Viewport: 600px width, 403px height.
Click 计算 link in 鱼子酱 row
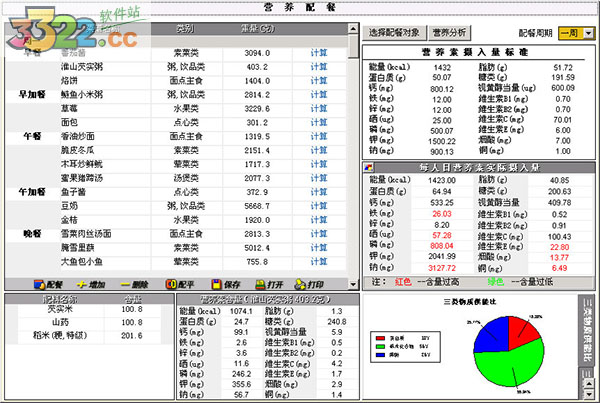[x=319, y=192]
